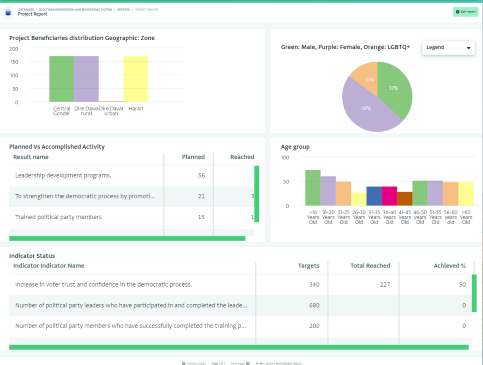Viewport: 483px width, 365px height.
Task: Select the 'political party leaders' indicator row
Action: [x=240, y=305]
